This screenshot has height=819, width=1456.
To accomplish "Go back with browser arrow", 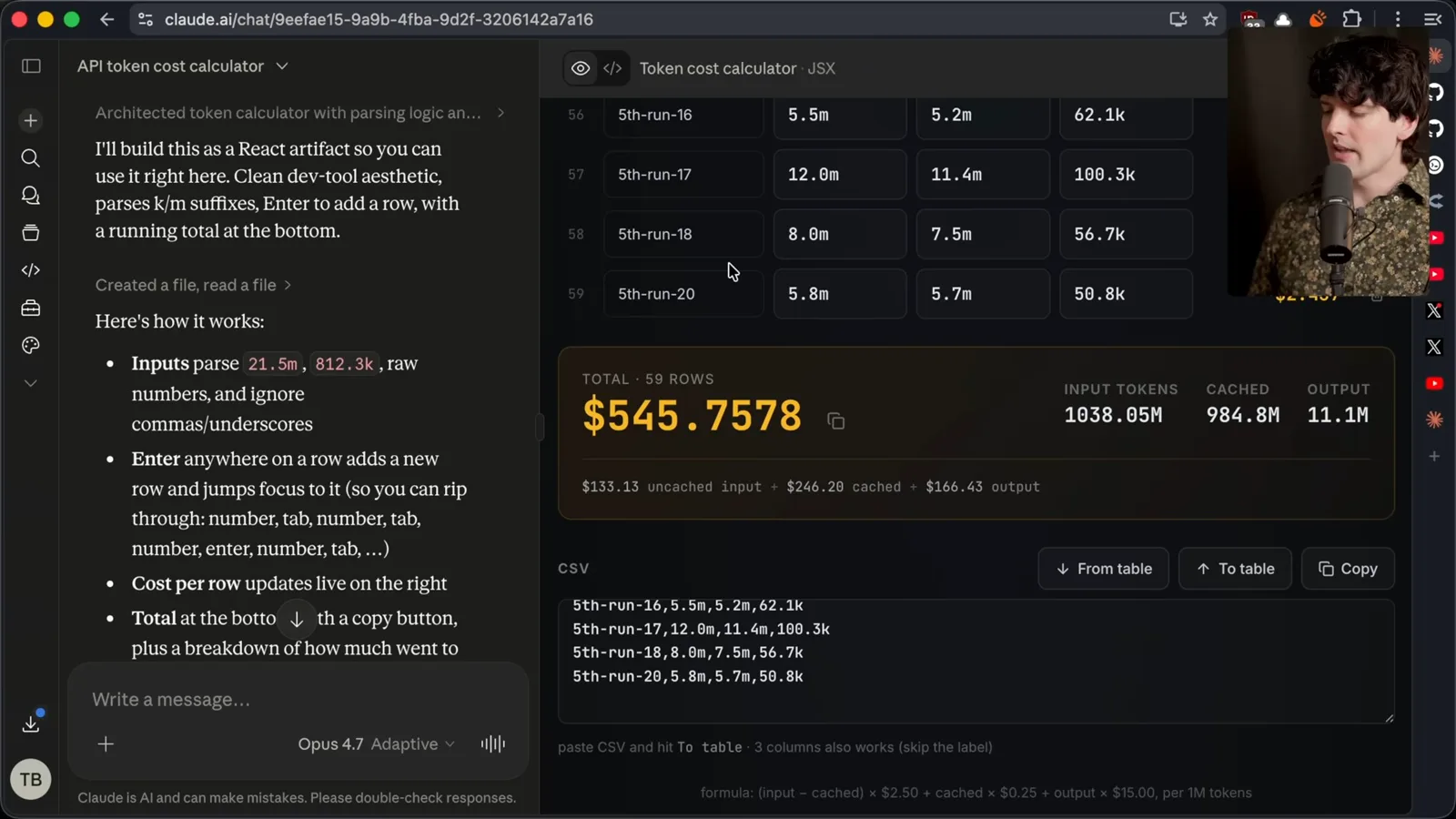I will (106, 19).
